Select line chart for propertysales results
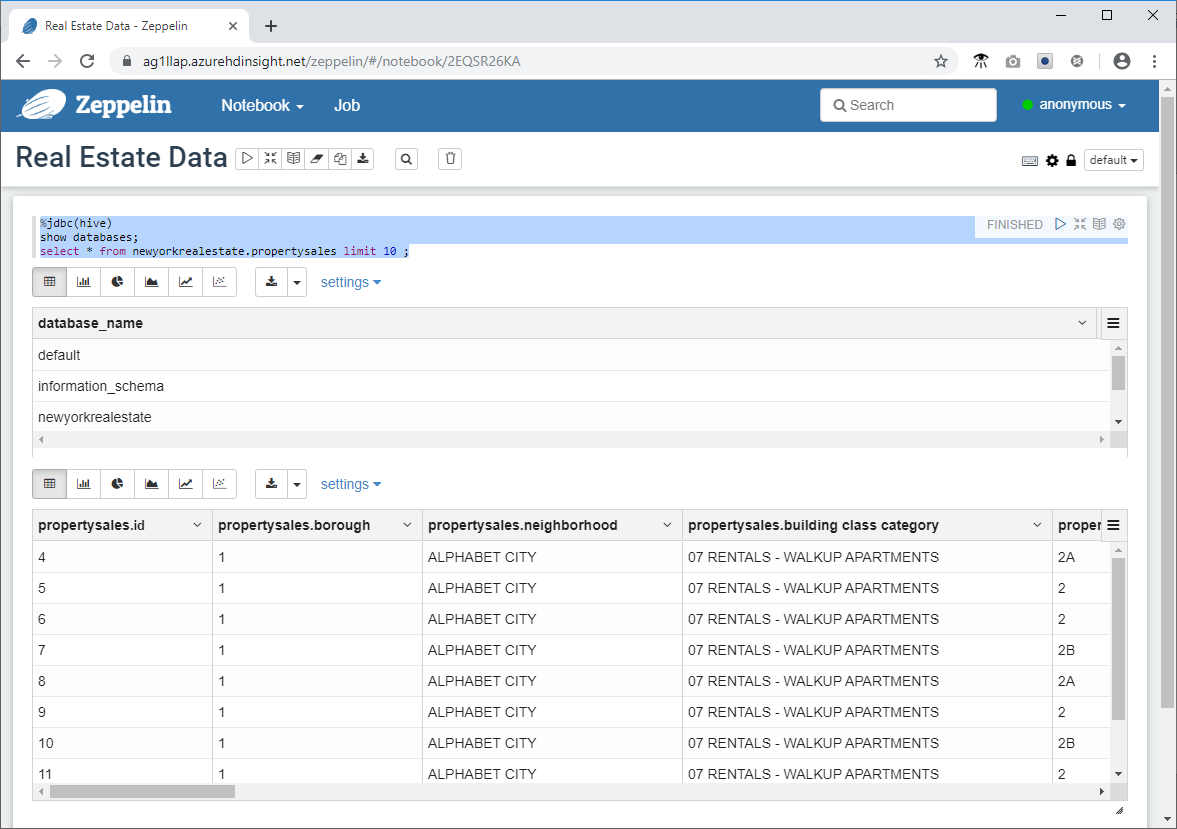Screen dimensions: 1177x829 [x=185, y=484]
